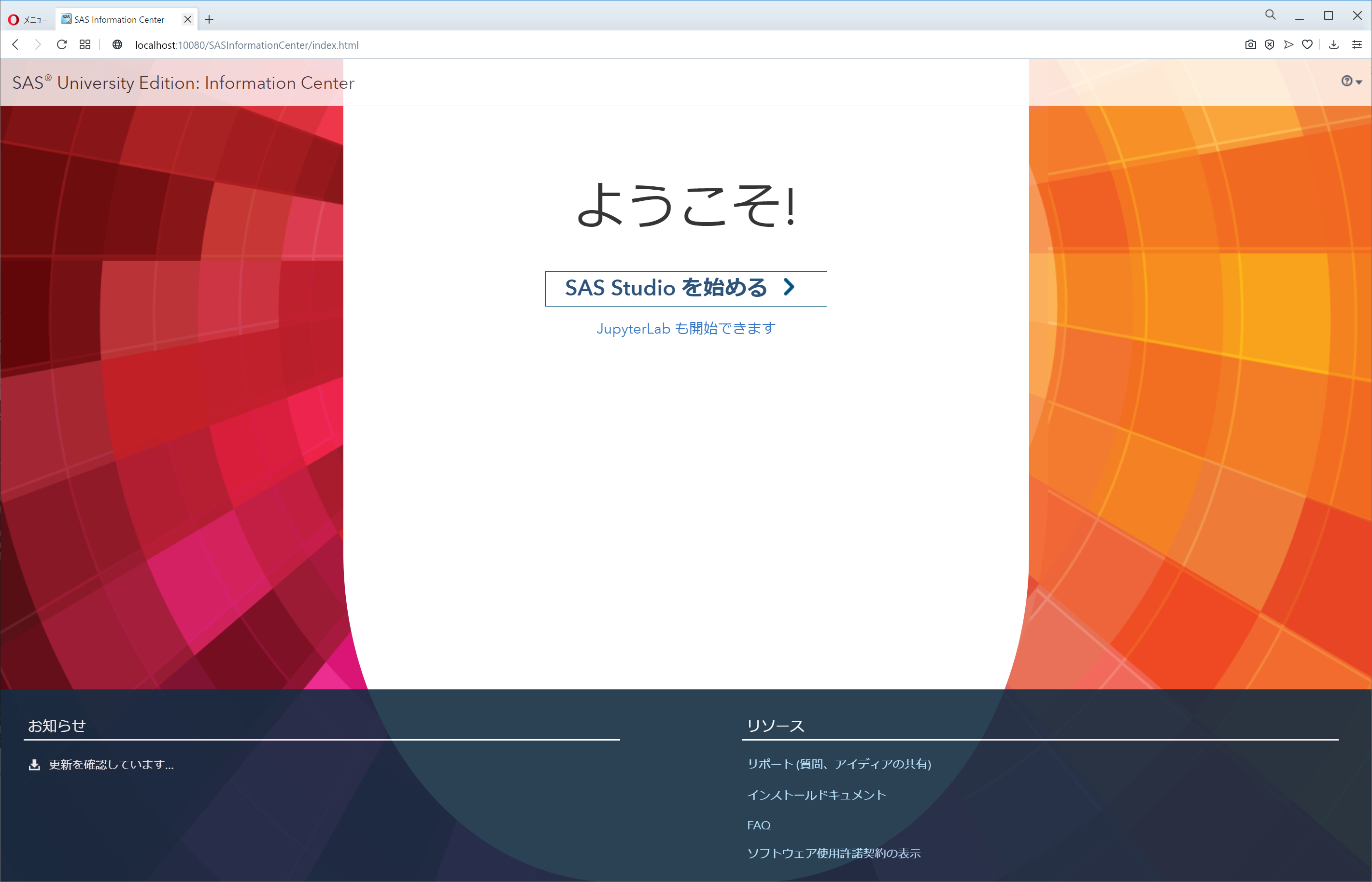Close the SAS Information Center tab

click(187, 19)
